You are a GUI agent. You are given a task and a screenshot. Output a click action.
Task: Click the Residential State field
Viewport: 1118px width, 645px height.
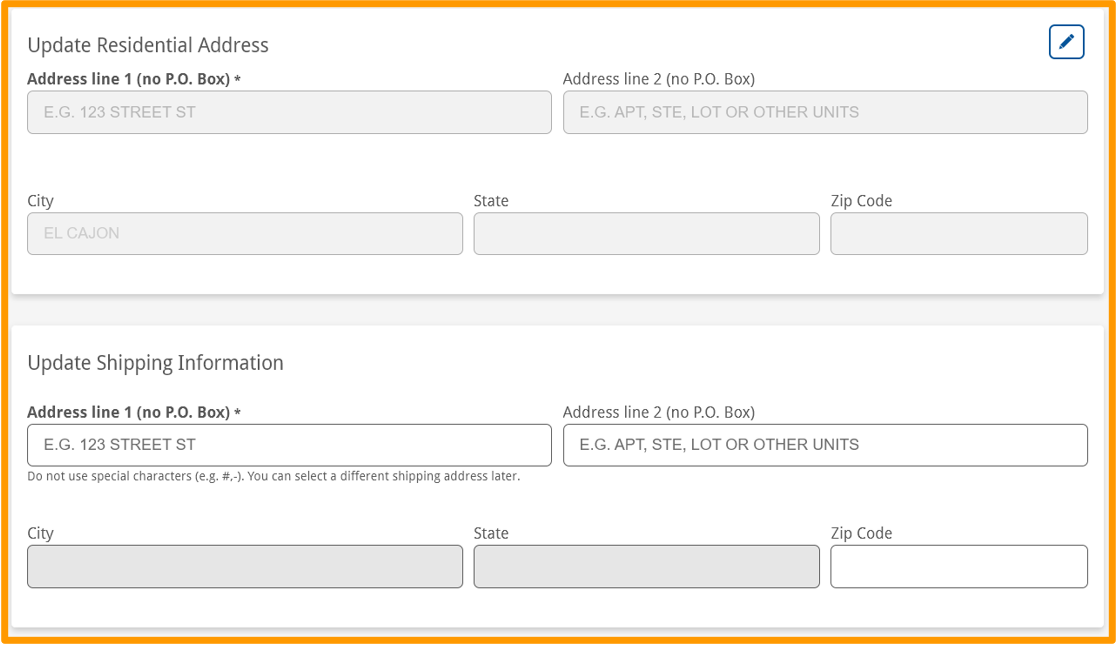[646, 233]
